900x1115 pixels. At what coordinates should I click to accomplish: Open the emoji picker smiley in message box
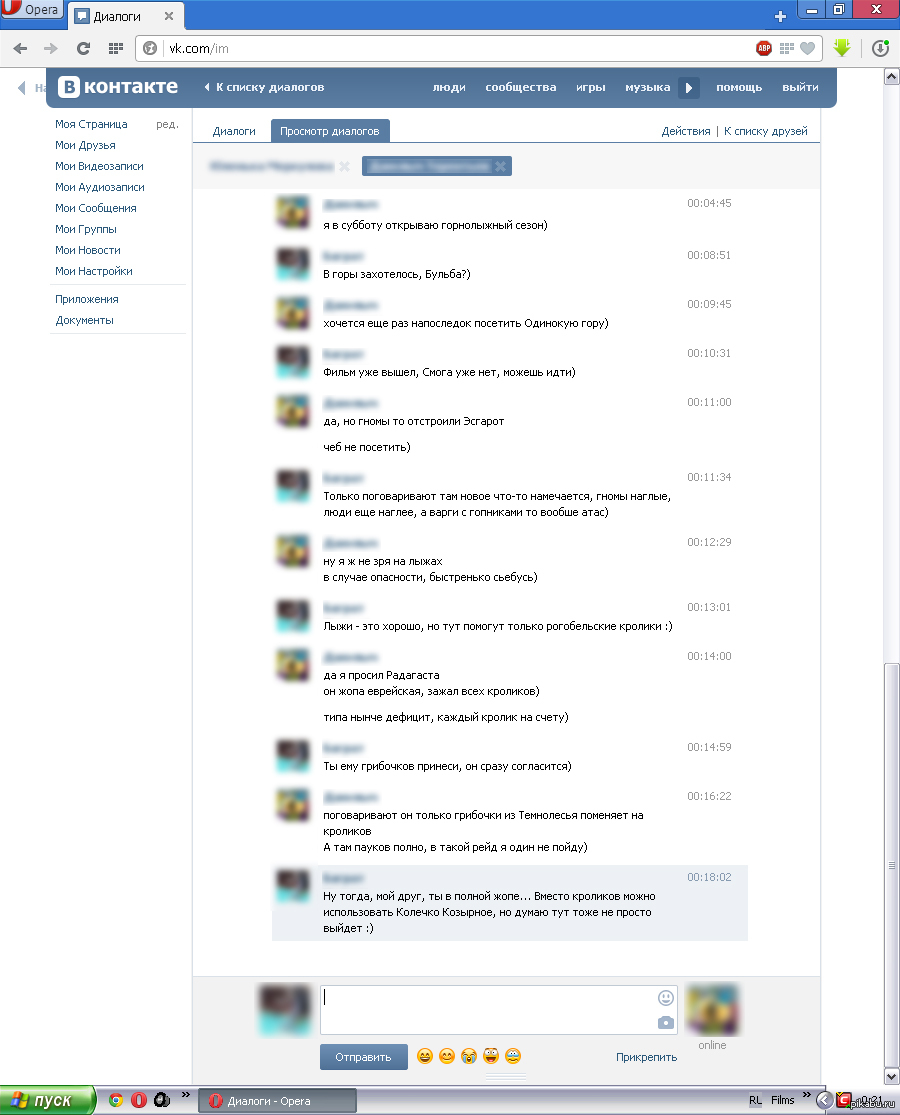[665, 998]
